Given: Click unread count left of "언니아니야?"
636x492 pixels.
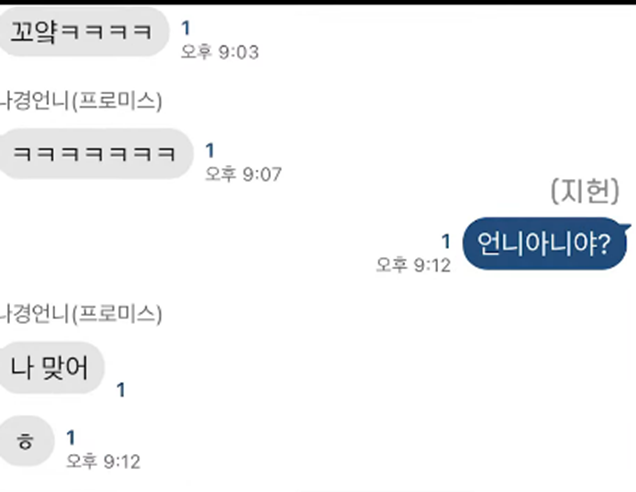Looking at the screenshot, I should point(446,241).
